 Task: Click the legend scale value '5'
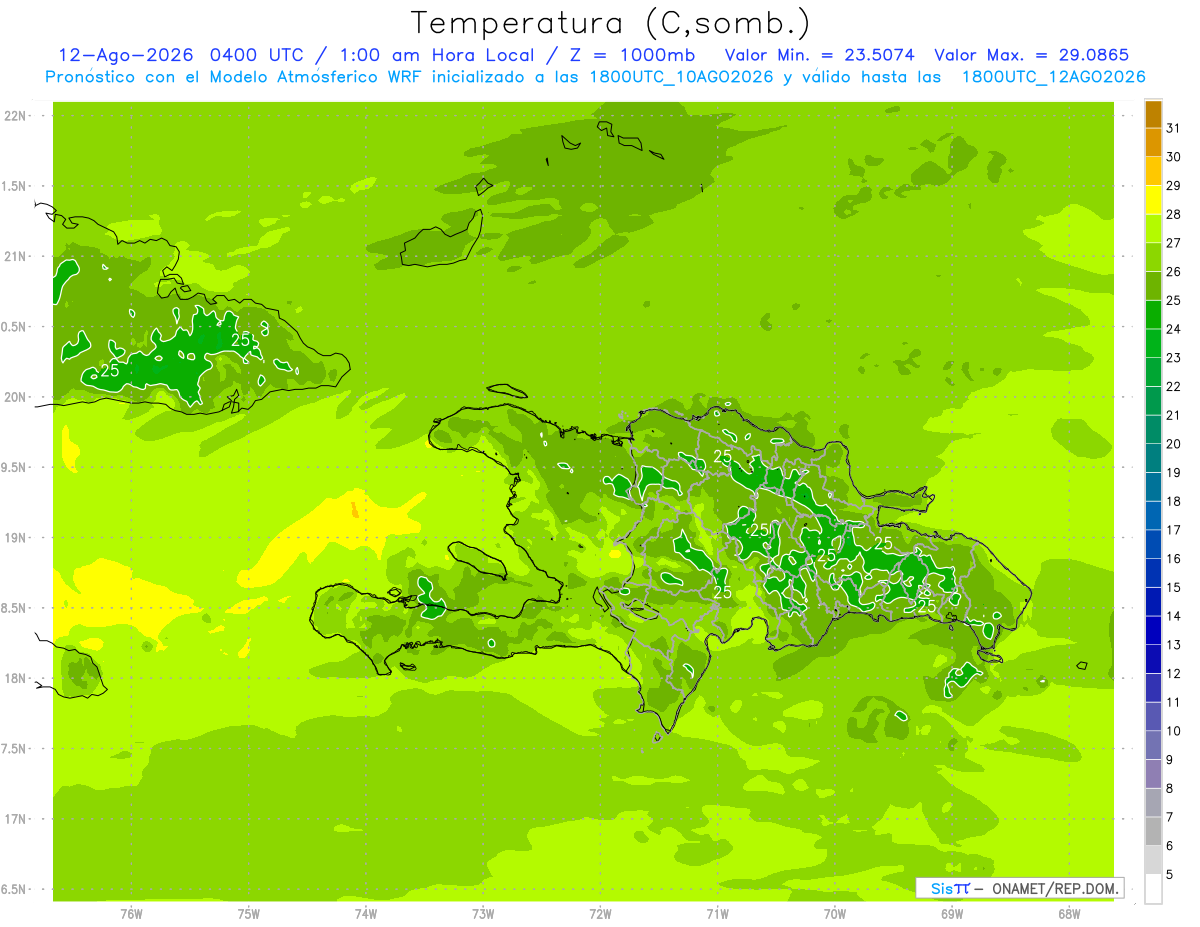[x=1170, y=875]
